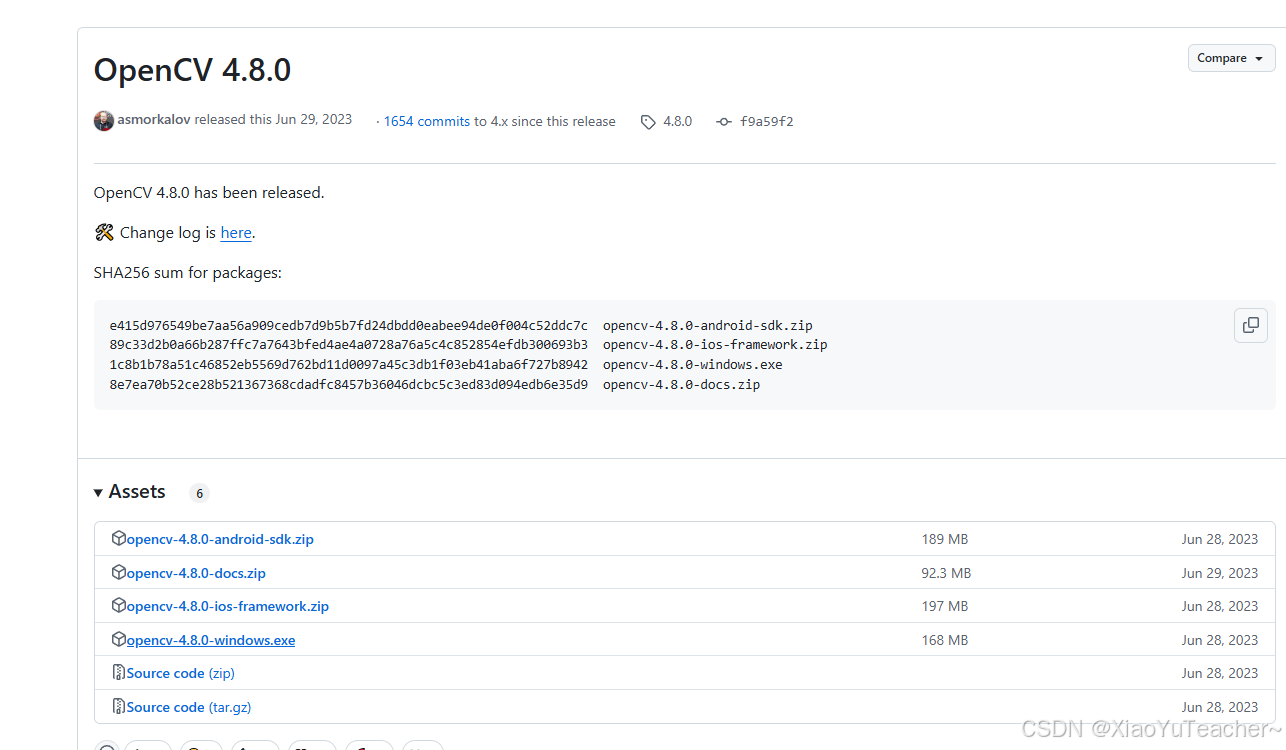Click 'SHA256 sum for packages:' text
This screenshot has height=750, width=1286.
(188, 273)
